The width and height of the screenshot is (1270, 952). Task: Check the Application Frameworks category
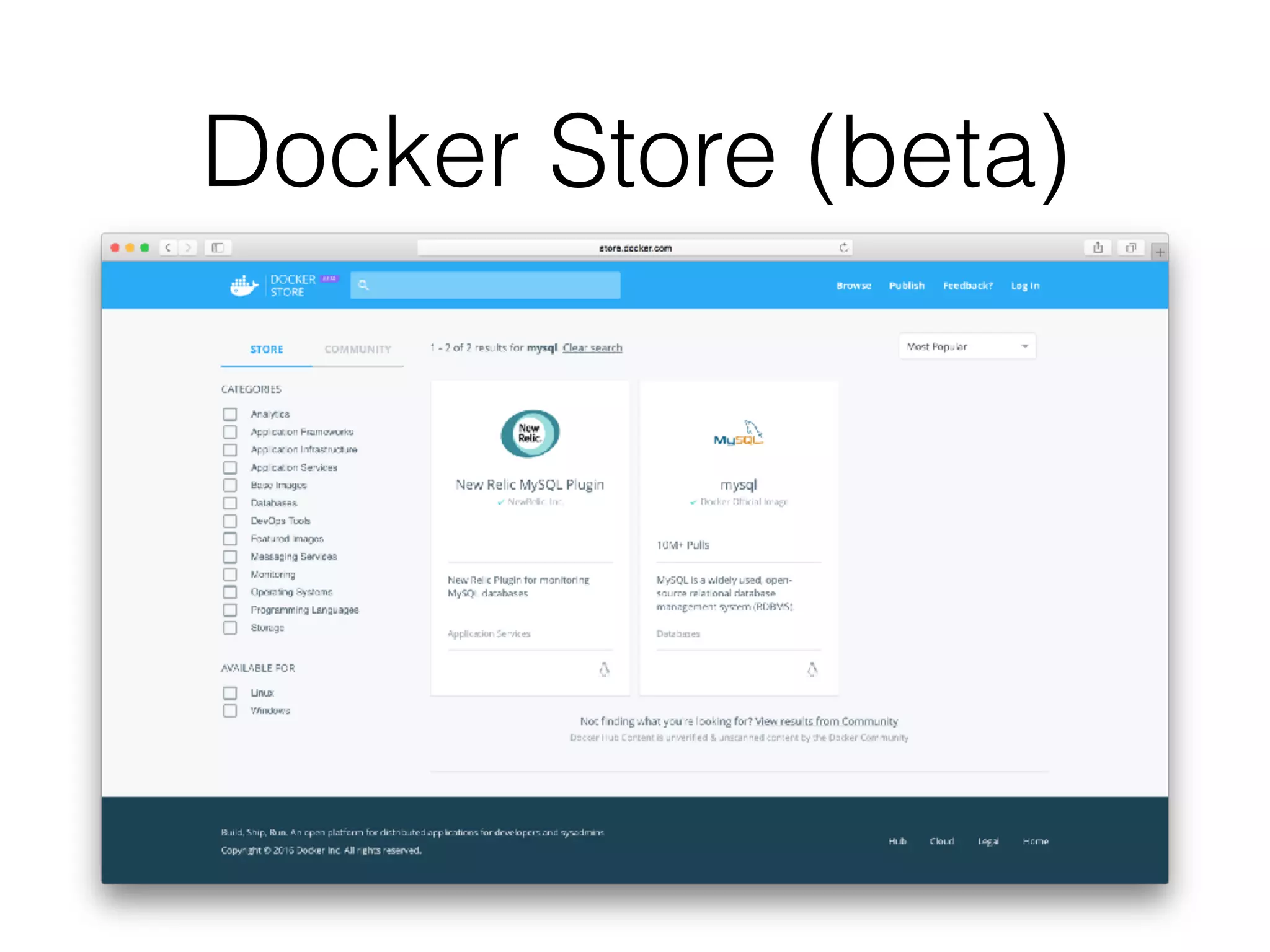click(230, 432)
